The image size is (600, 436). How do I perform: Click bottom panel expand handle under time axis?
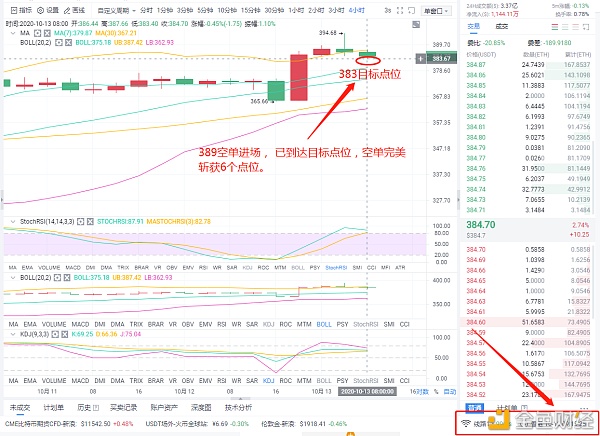click(240, 398)
